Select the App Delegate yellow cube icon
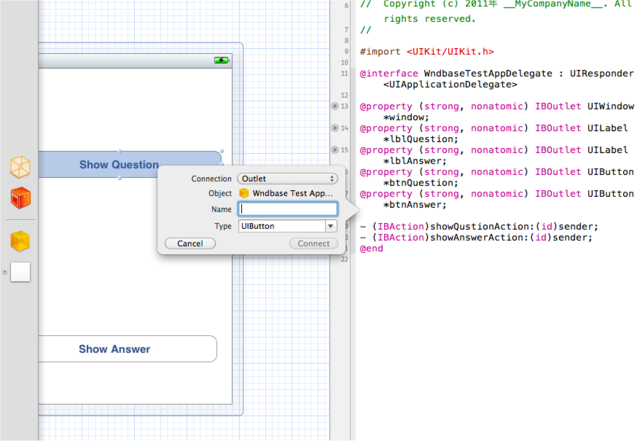Screen dimensions: 640x441 (x=20, y=241)
